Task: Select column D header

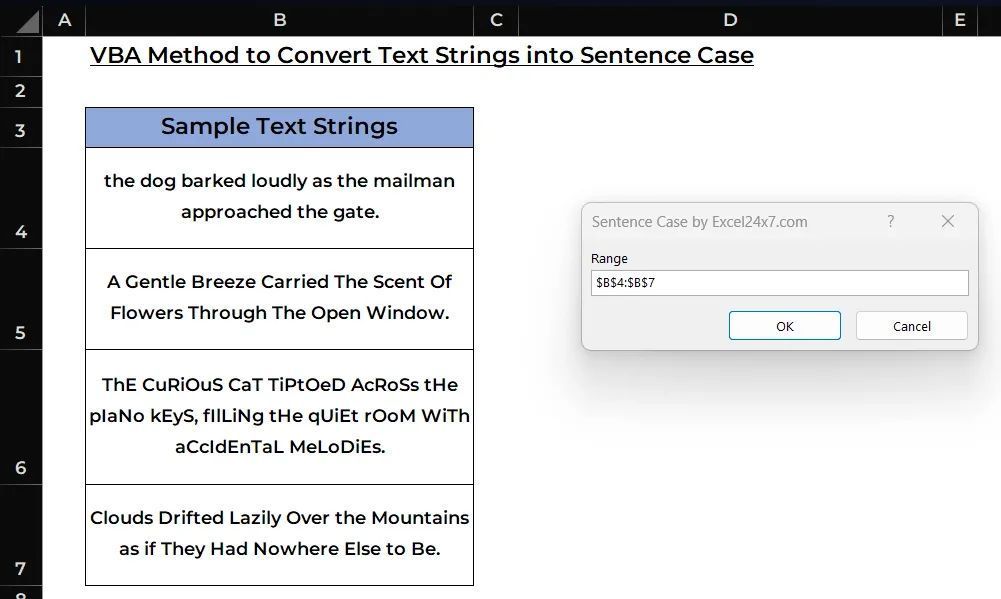Action: point(730,20)
